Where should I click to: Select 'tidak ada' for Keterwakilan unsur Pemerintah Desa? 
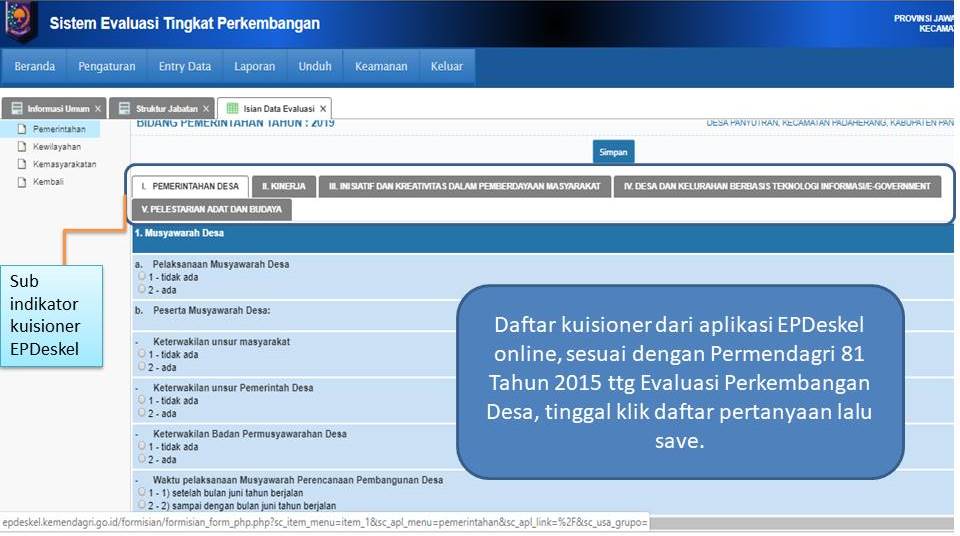(141, 399)
